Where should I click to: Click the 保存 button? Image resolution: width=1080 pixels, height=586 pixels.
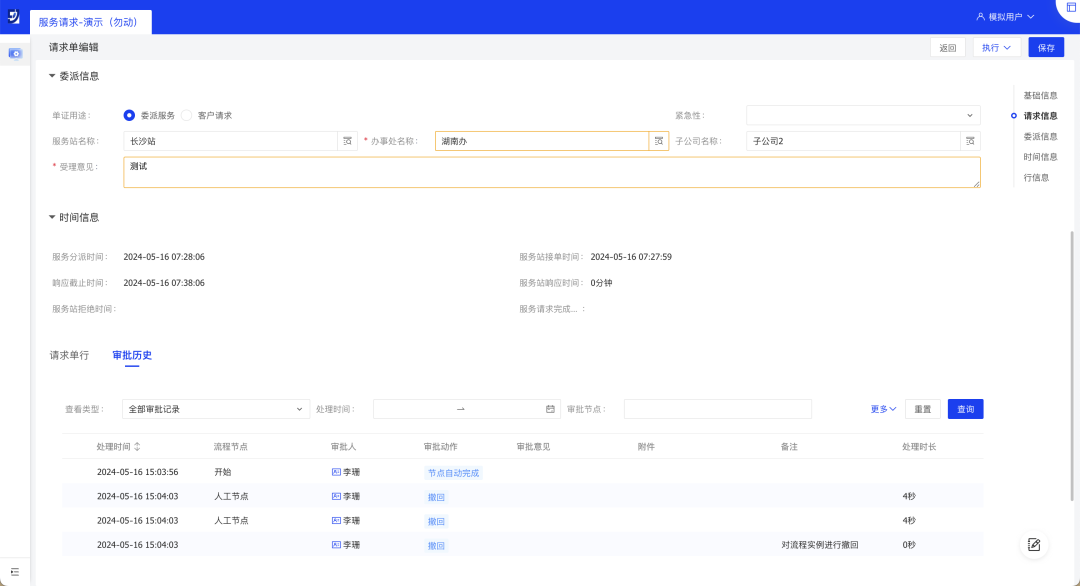coord(1046,47)
